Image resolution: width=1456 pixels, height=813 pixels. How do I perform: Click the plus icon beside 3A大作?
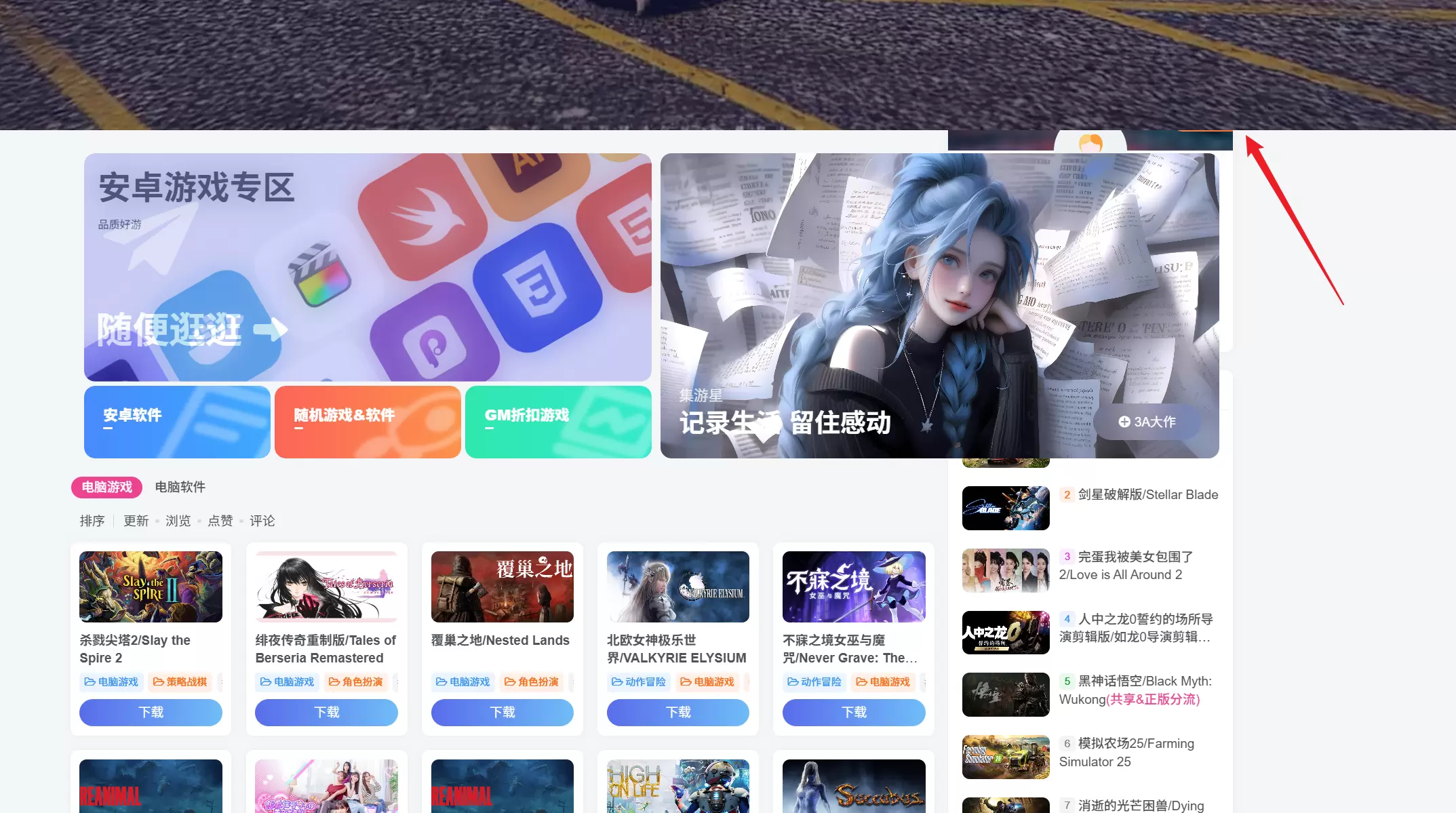point(1124,422)
